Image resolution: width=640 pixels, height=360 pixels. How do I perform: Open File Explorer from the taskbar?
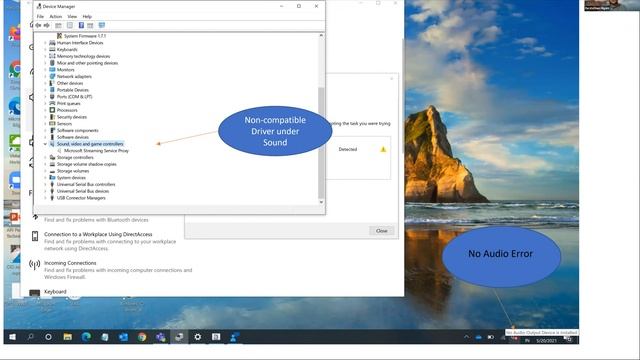pos(68,337)
